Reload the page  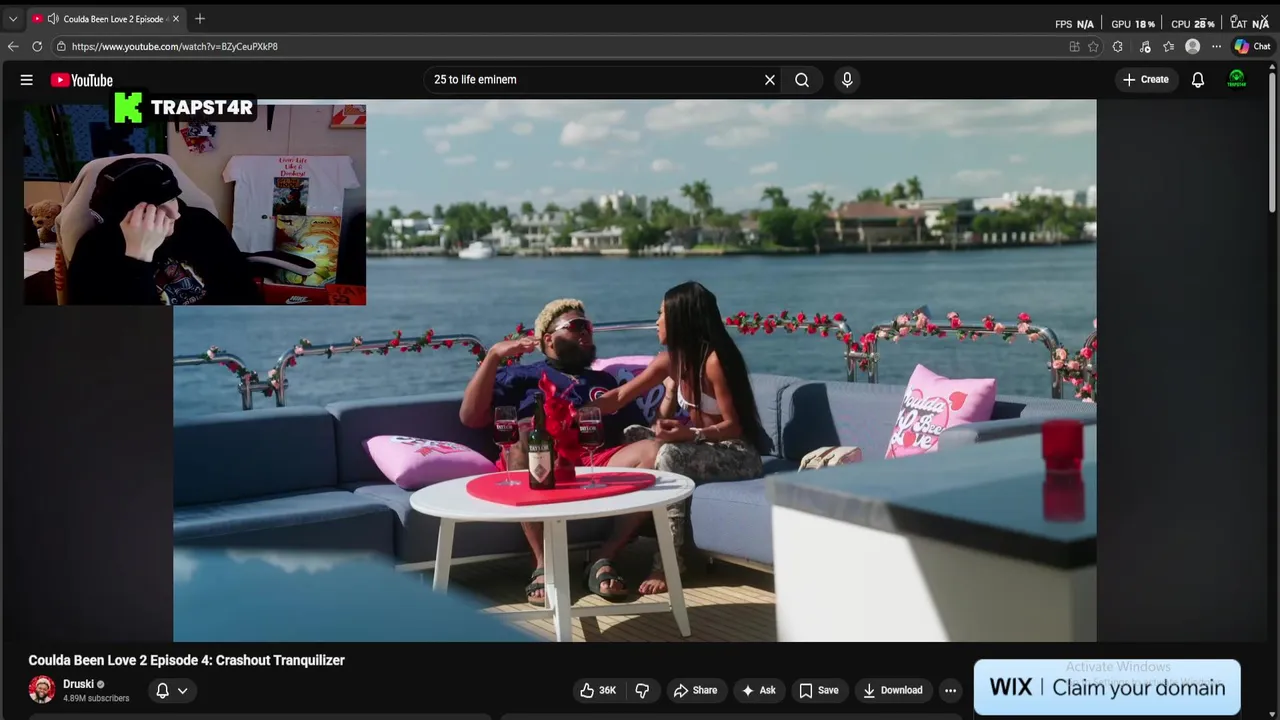tap(37, 46)
